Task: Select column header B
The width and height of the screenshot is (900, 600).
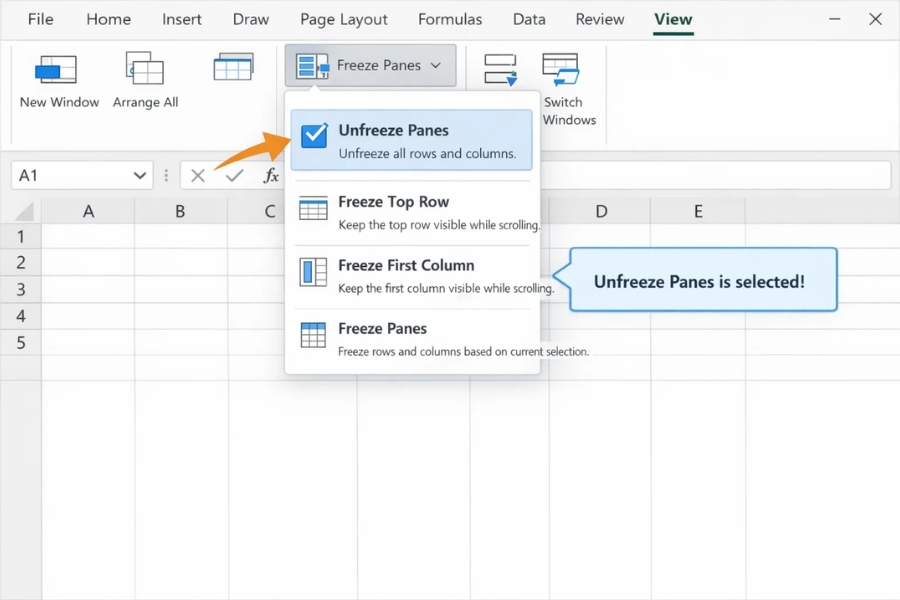Action: pos(180,211)
